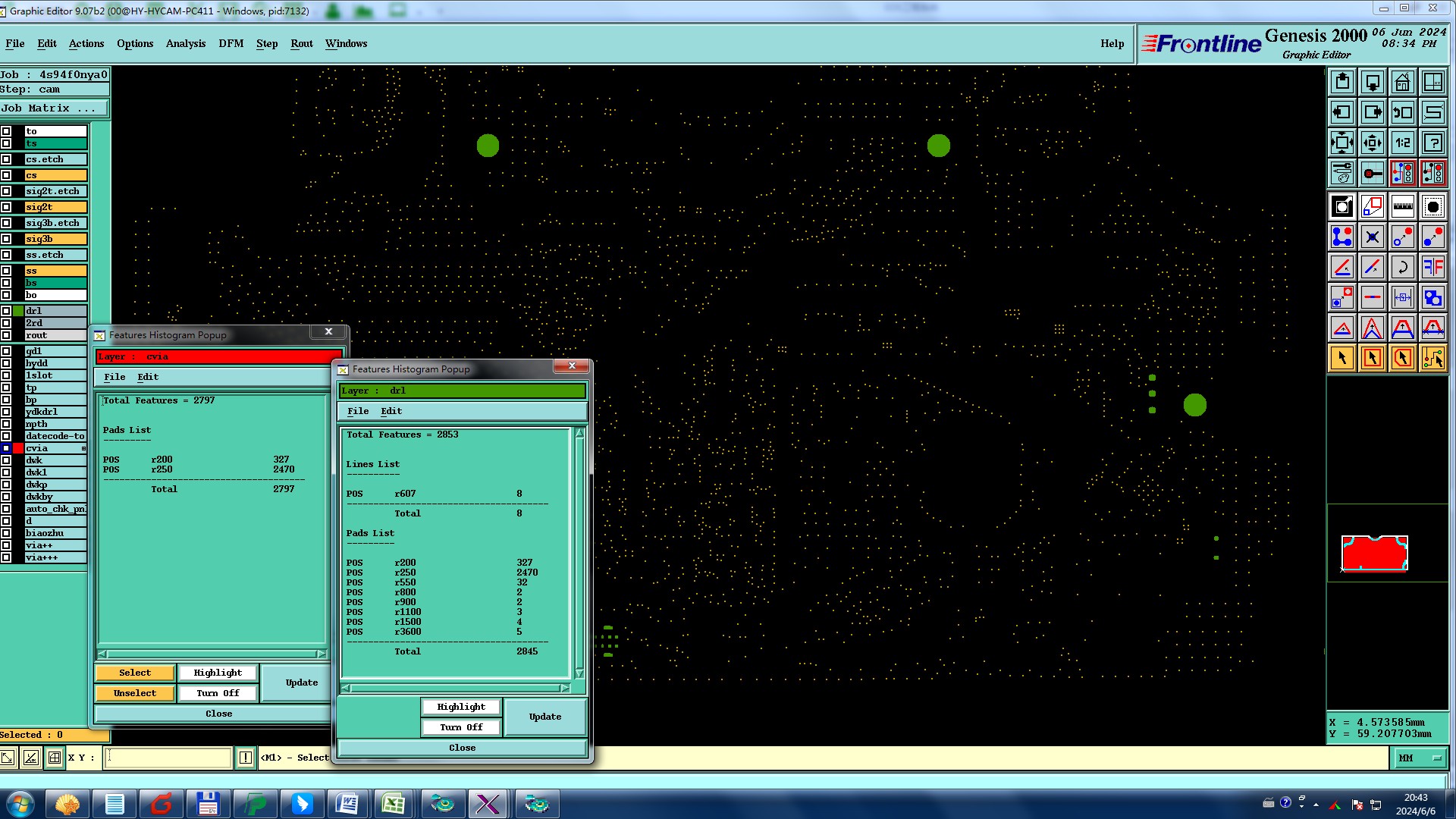Image resolution: width=1456 pixels, height=819 pixels.
Task: Select the polygon-area arrow selection tool
Action: point(1403,358)
